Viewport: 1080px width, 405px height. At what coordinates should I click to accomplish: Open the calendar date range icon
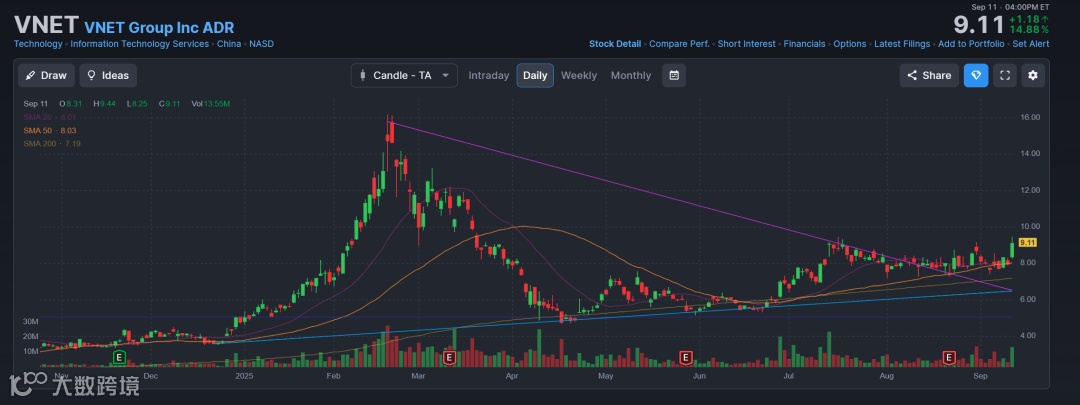(x=674, y=76)
